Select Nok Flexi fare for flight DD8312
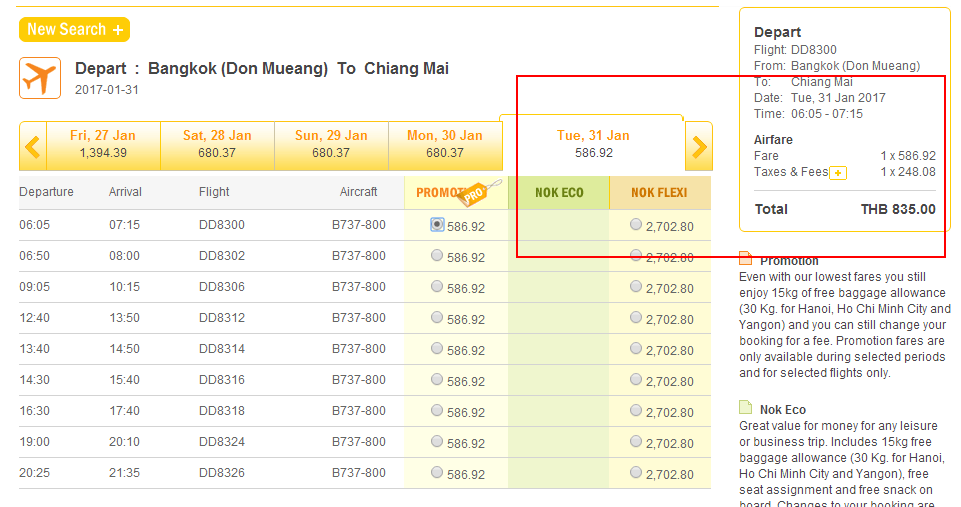Viewport: 961px width, 507px height. click(636, 317)
